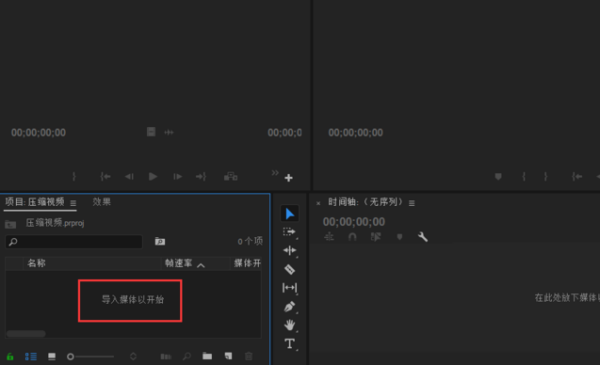Click the project search field
This screenshot has width=600, height=365.
click(74, 241)
